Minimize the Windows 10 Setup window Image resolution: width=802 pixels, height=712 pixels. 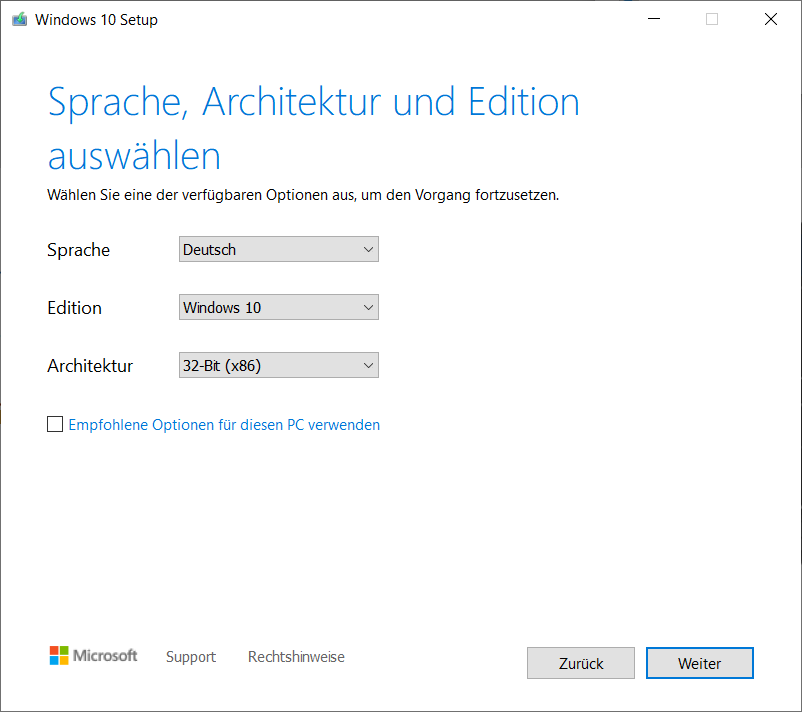coord(654,19)
